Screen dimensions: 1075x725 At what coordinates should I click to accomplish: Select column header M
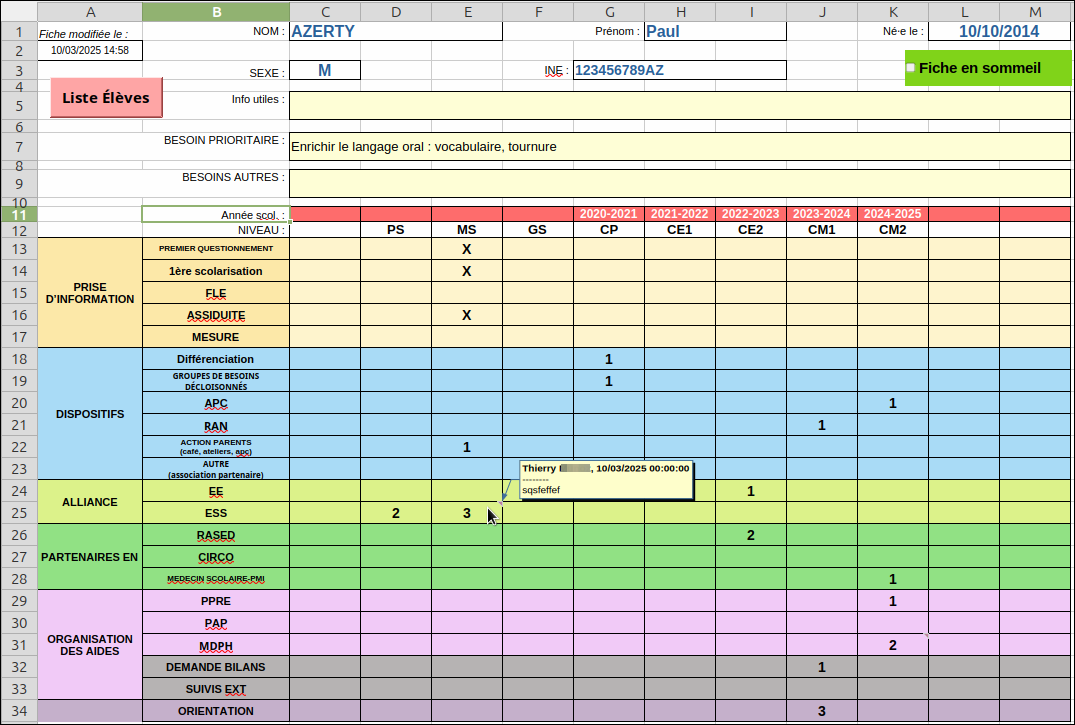1035,12
